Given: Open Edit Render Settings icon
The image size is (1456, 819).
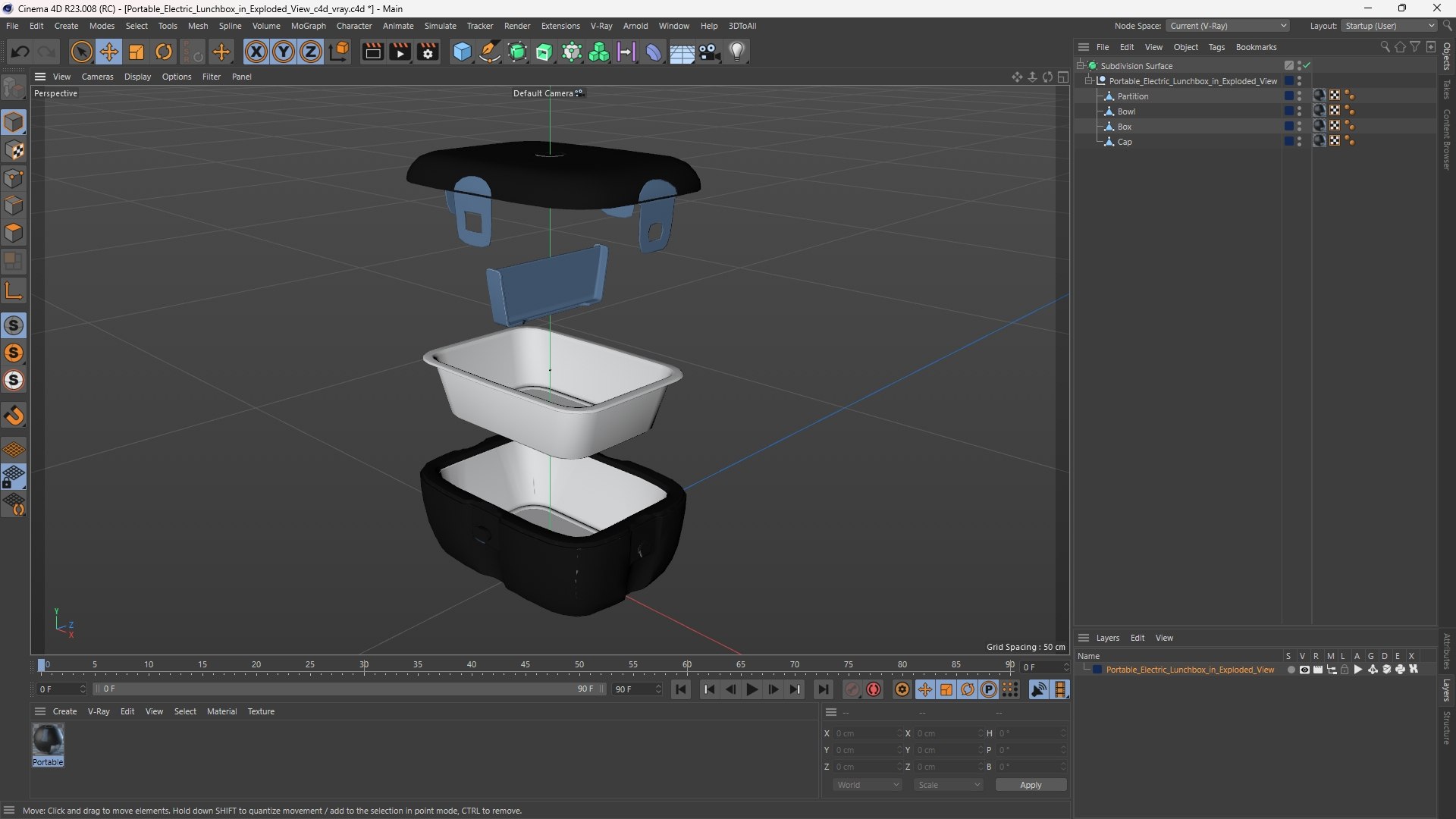Looking at the screenshot, I should tap(428, 52).
